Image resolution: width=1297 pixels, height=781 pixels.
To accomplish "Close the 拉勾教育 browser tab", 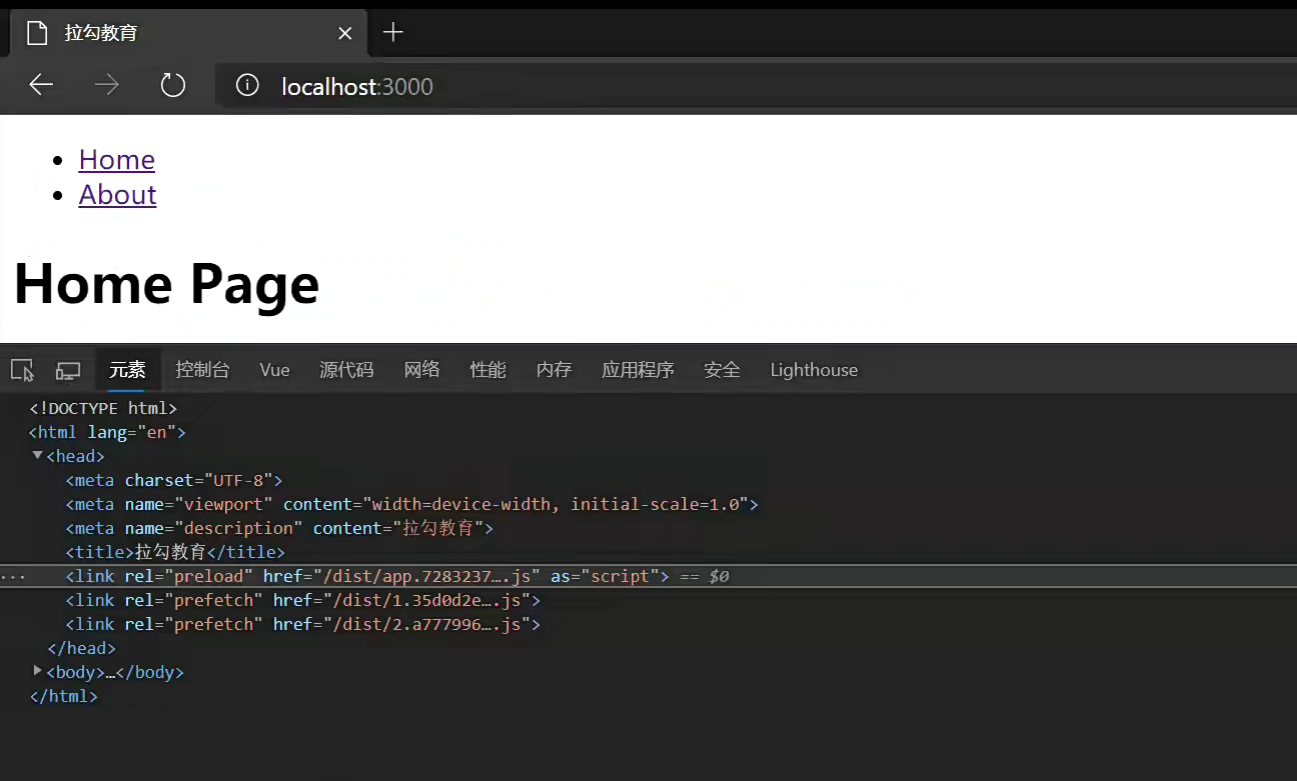I will (345, 33).
